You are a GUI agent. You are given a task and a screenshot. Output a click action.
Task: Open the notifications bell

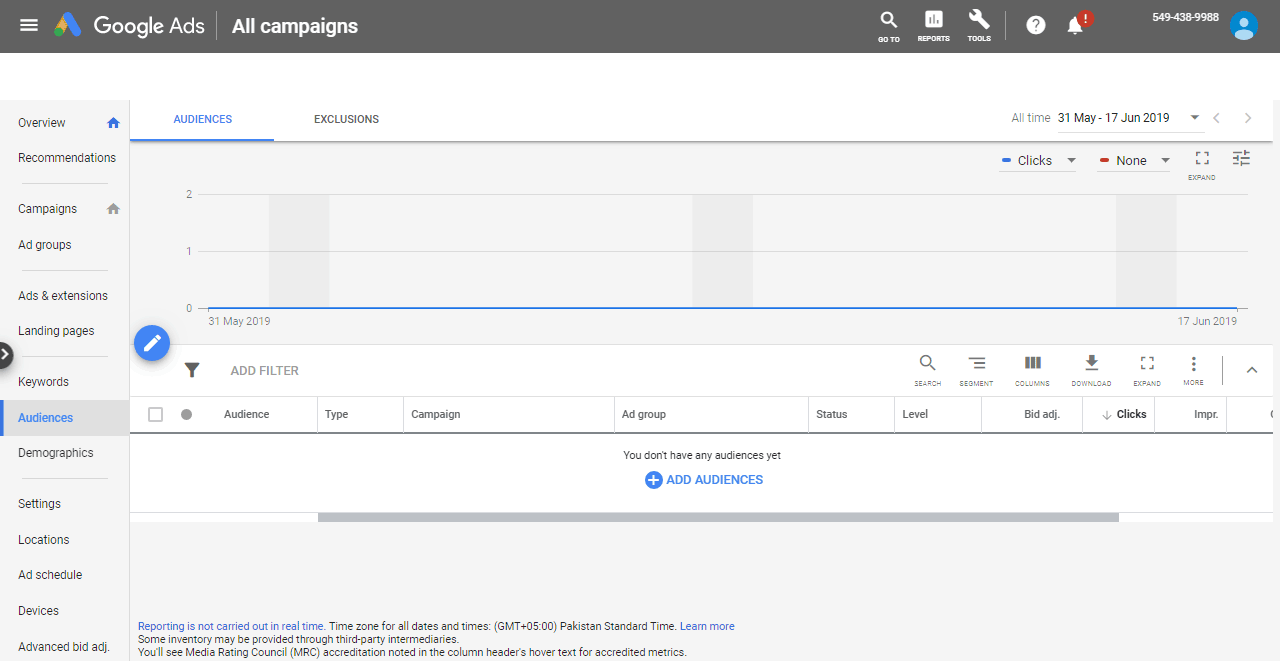point(1076,25)
